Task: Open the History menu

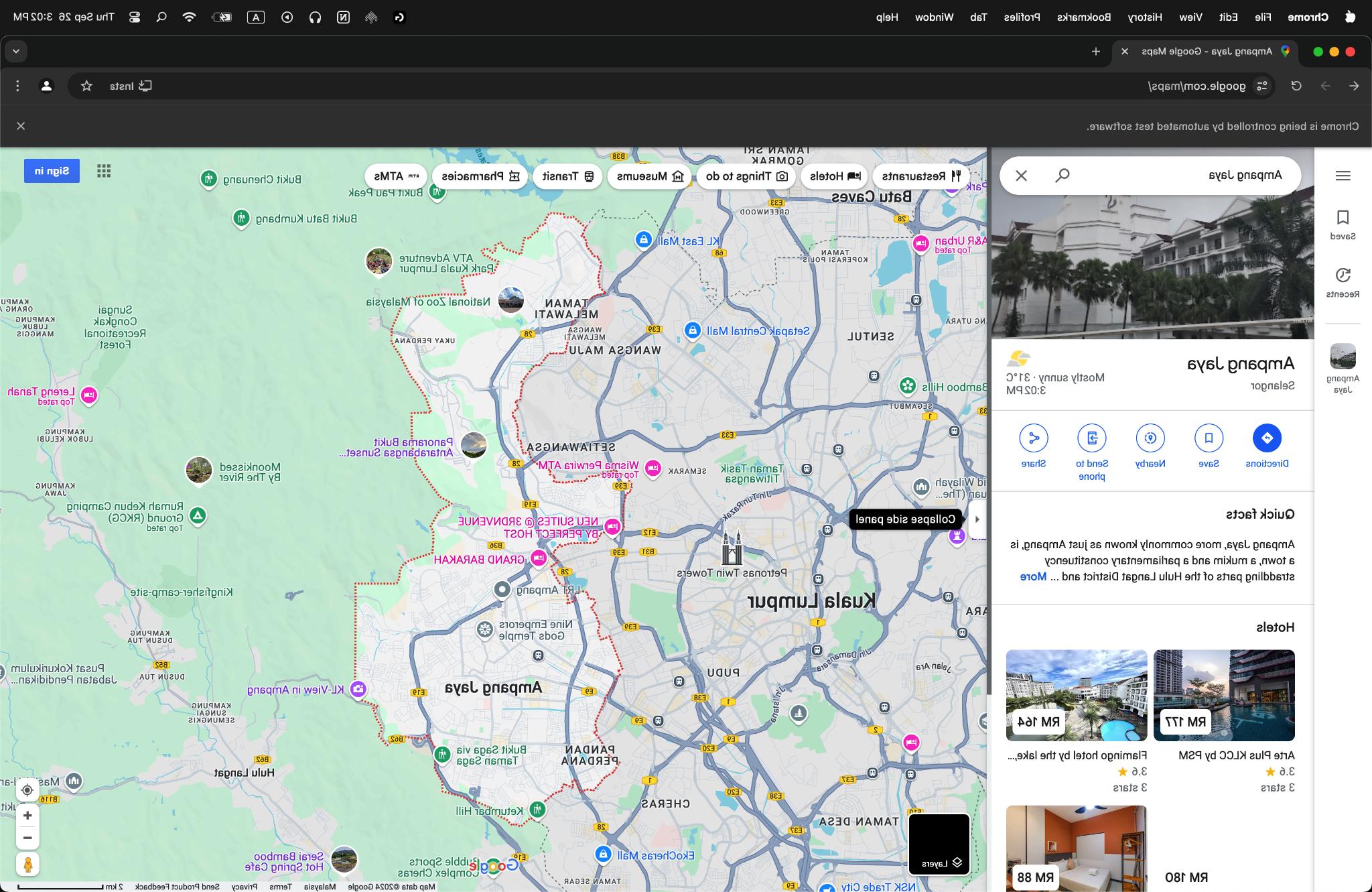Action: tap(1145, 17)
